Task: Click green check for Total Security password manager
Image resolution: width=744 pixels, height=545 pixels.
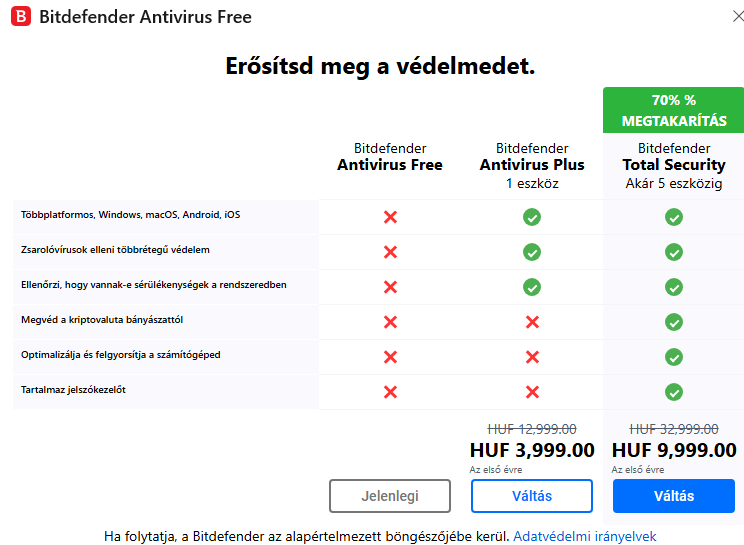Action: pos(674,391)
